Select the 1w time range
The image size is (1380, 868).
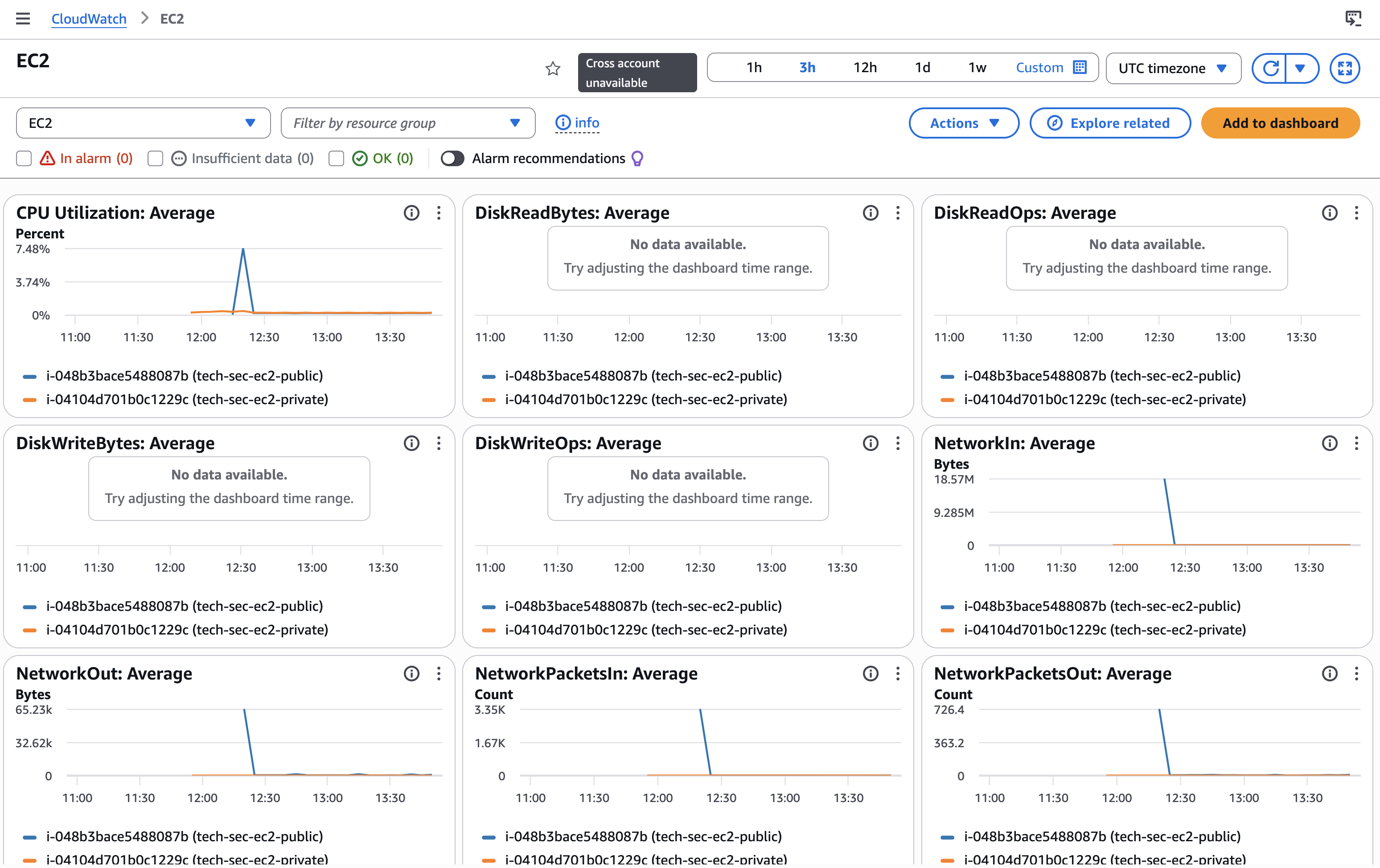(977, 67)
